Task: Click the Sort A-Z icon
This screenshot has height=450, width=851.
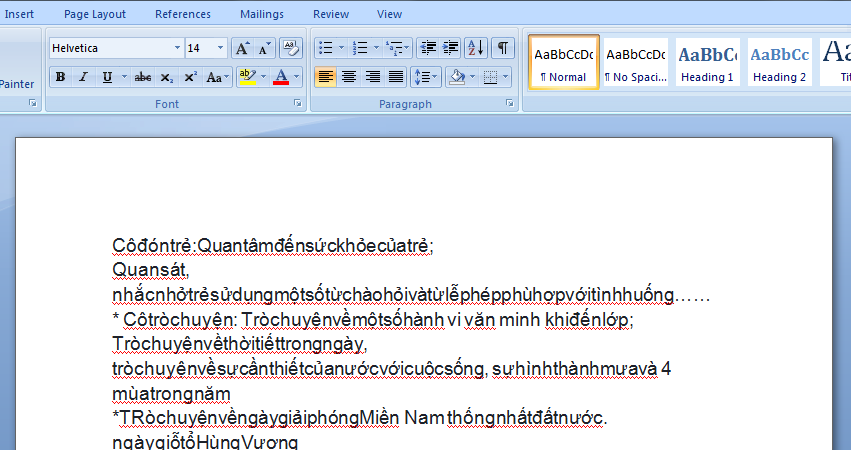Action: click(x=476, y=48)
